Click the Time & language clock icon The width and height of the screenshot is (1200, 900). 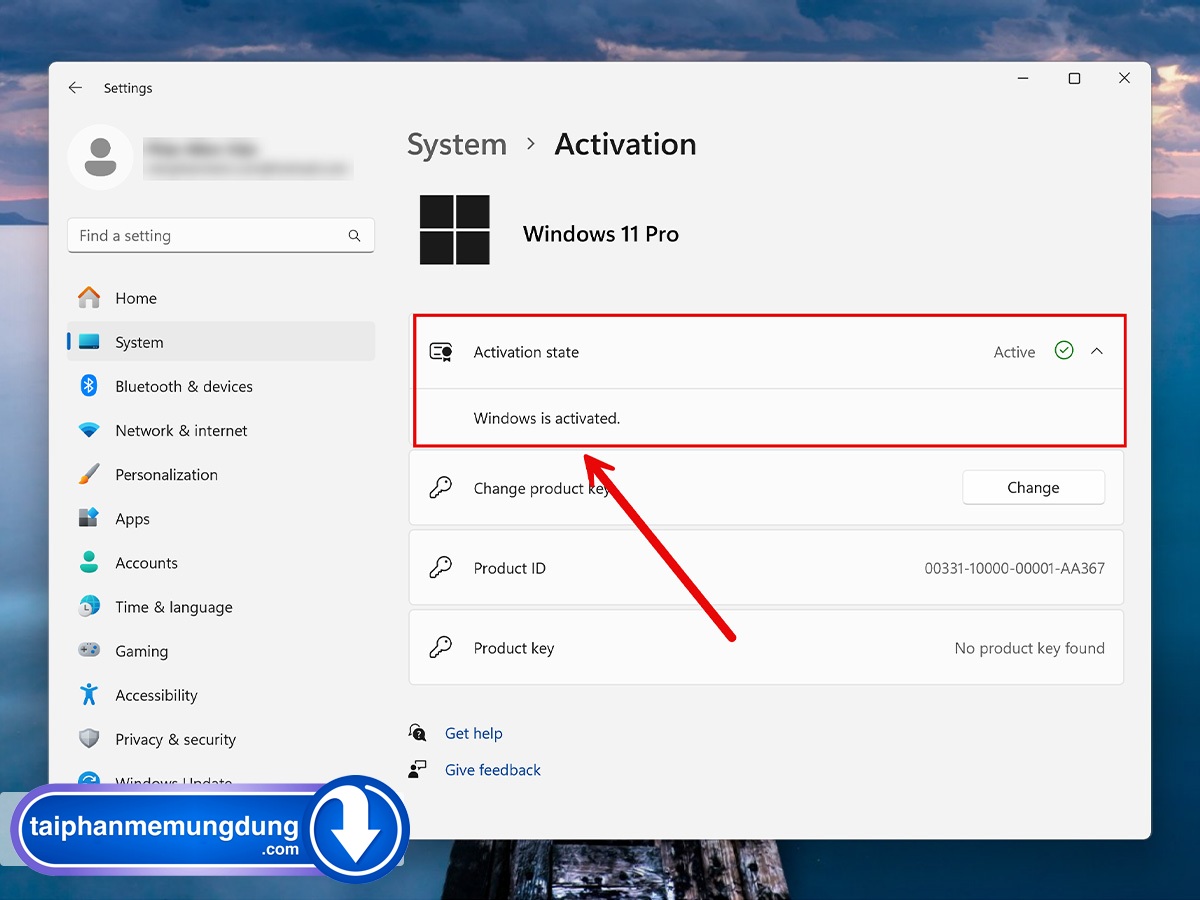click(x=89, y=606)
